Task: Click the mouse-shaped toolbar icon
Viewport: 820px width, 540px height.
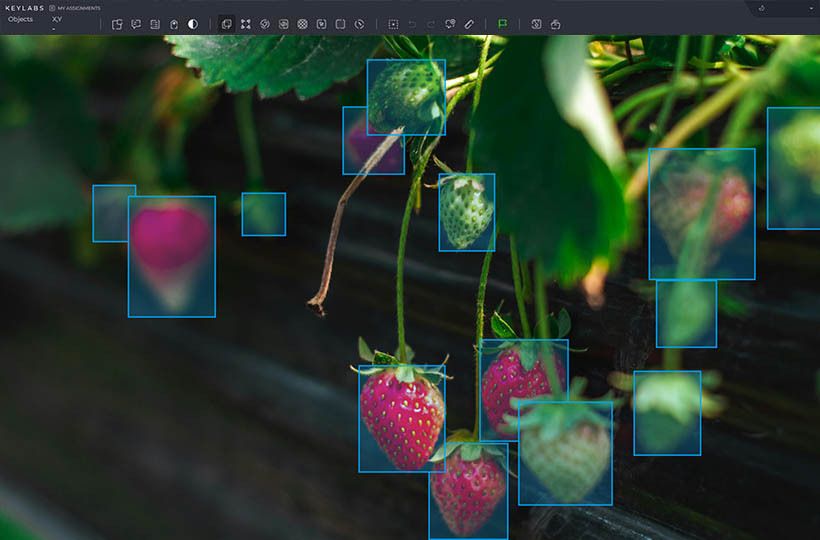Action: (x=174, y=24)
